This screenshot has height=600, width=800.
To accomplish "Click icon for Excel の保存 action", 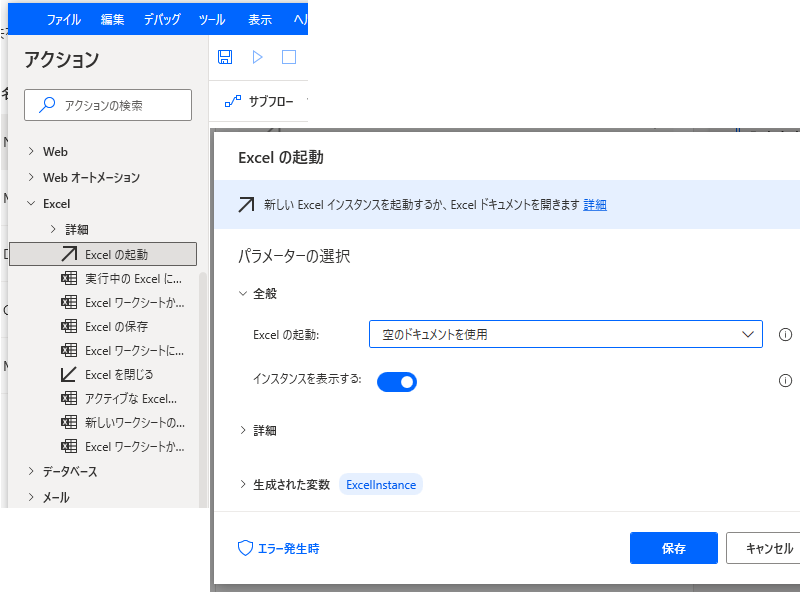I will click(69, 326).
